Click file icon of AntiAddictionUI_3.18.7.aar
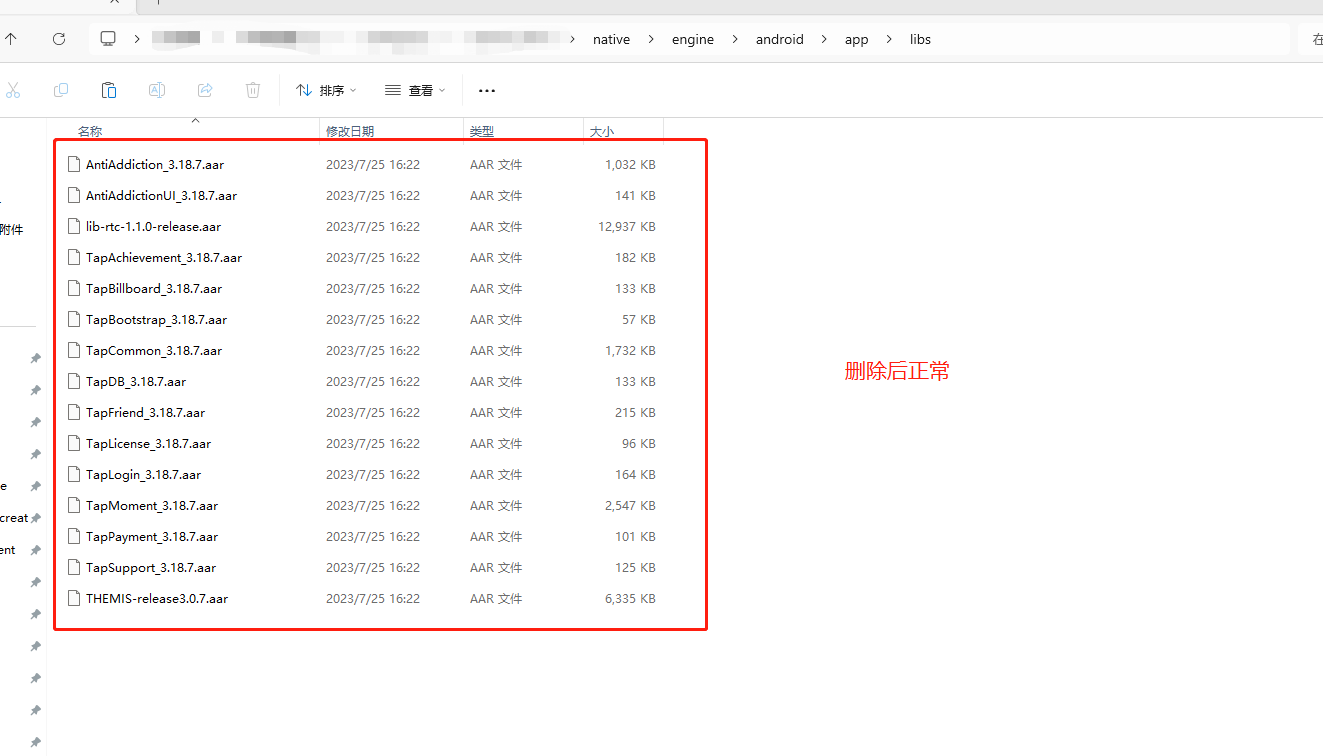Image resolution: width=1323 pixels, height=756 pixels. [73, 195]
